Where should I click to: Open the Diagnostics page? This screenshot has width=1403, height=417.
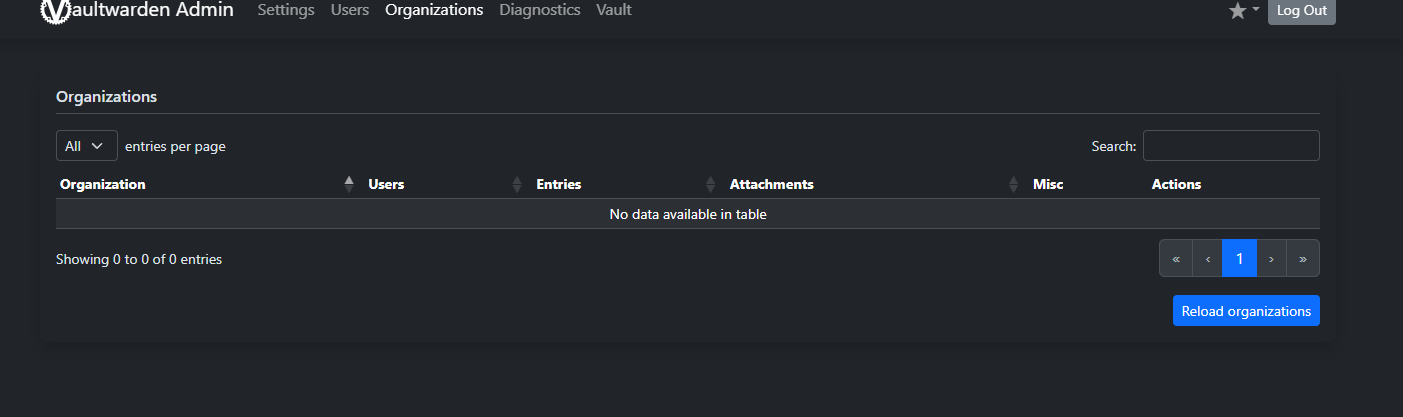click(540, 10)
